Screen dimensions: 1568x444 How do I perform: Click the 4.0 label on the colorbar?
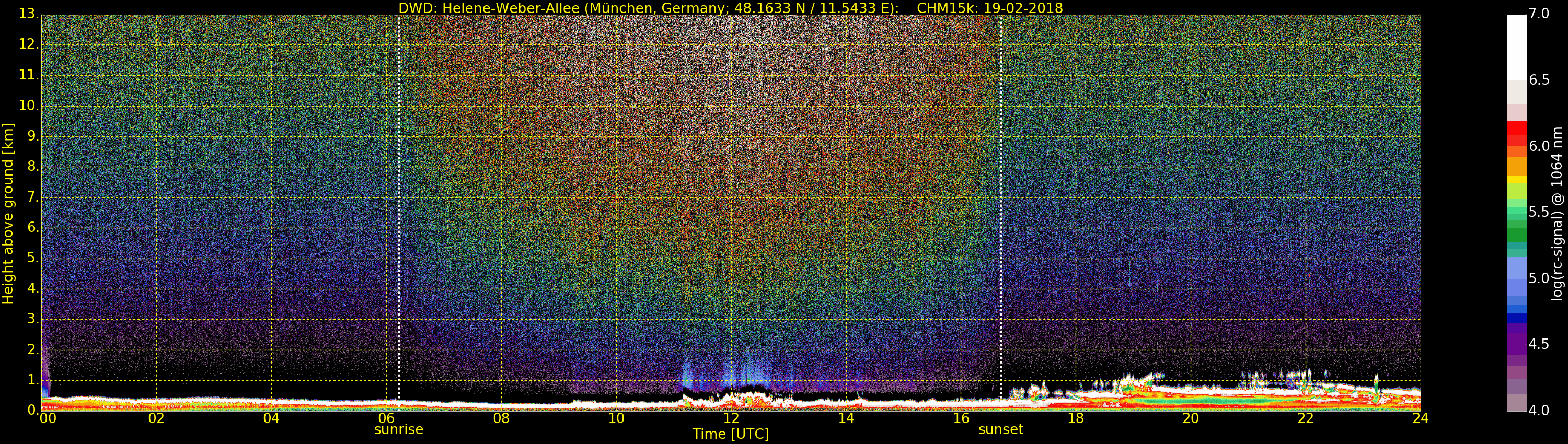coord(1539,411)
